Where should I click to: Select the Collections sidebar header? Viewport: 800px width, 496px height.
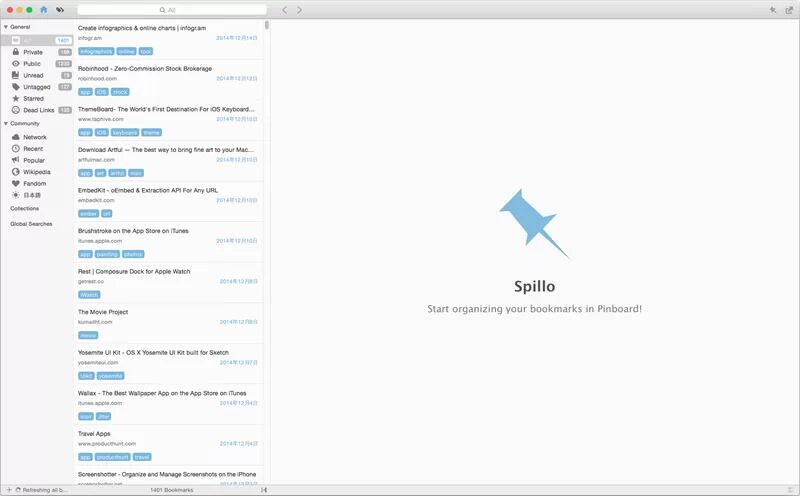point(24,209)
